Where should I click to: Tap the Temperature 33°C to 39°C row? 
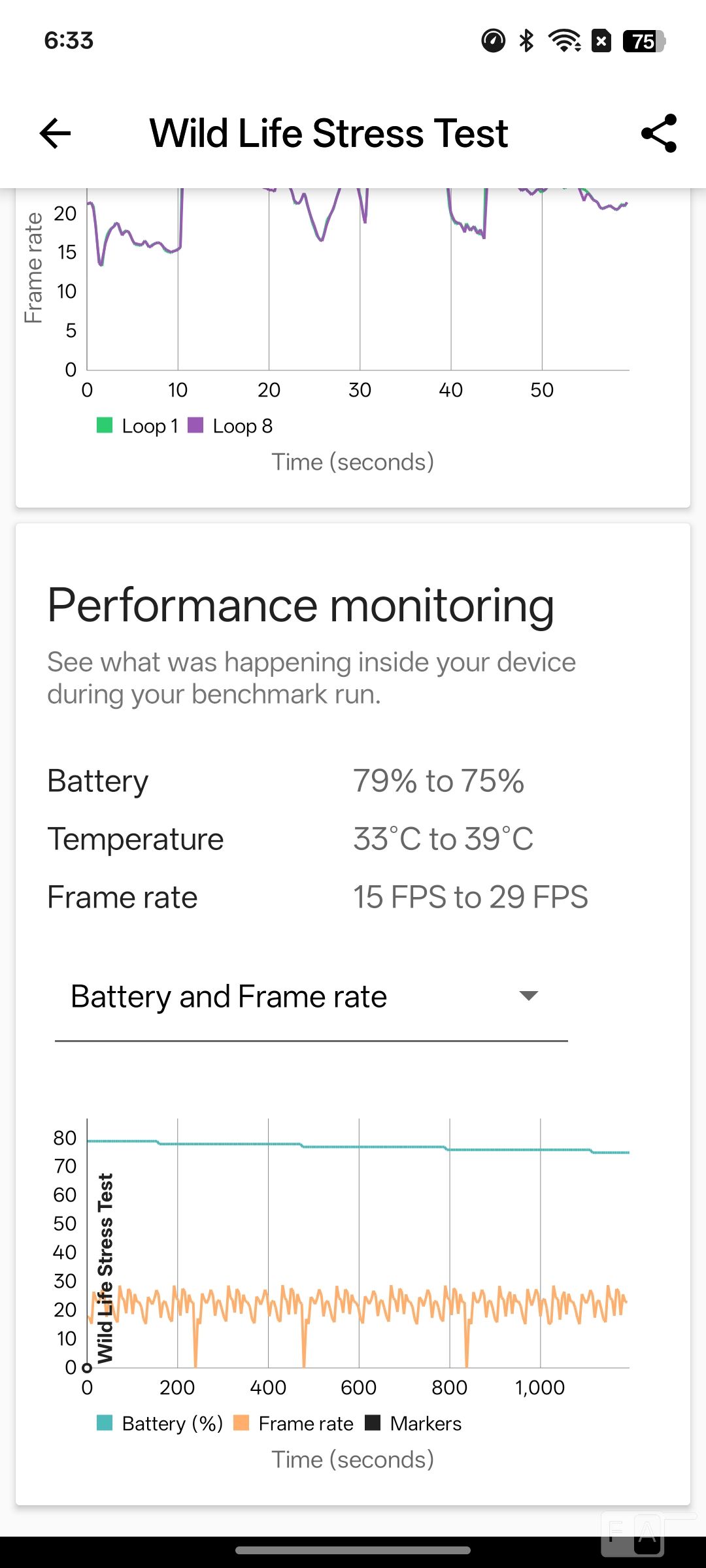click(353, 839)
